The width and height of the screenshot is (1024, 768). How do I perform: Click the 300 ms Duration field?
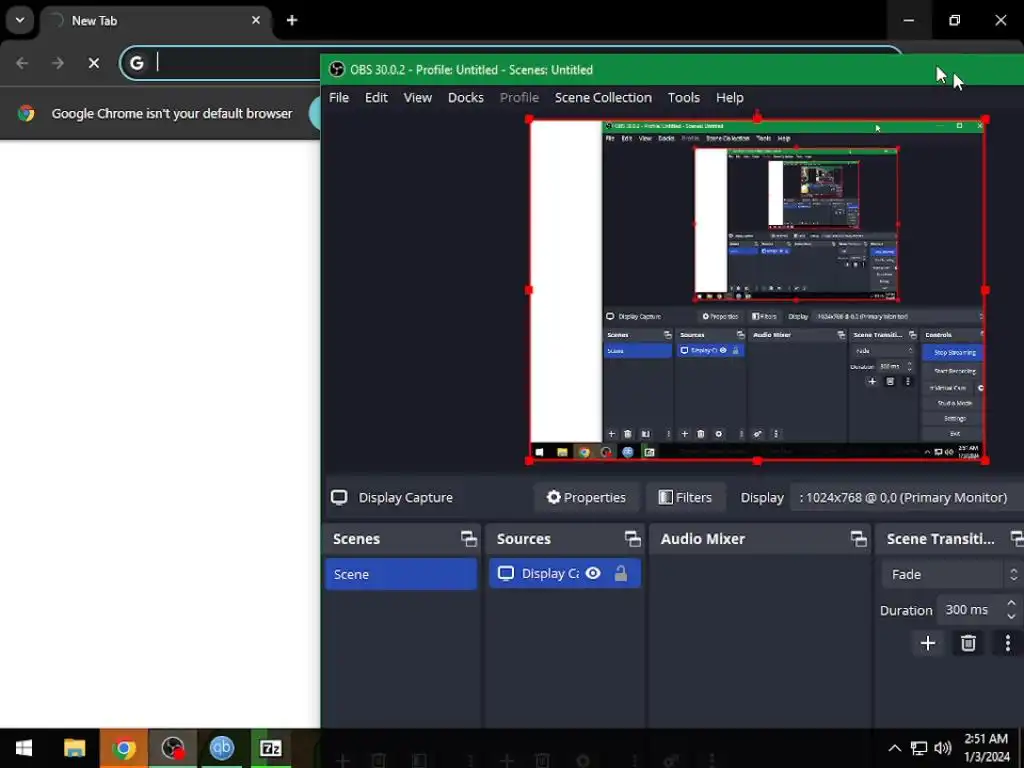pyautogui.click(x=970, y=609)
